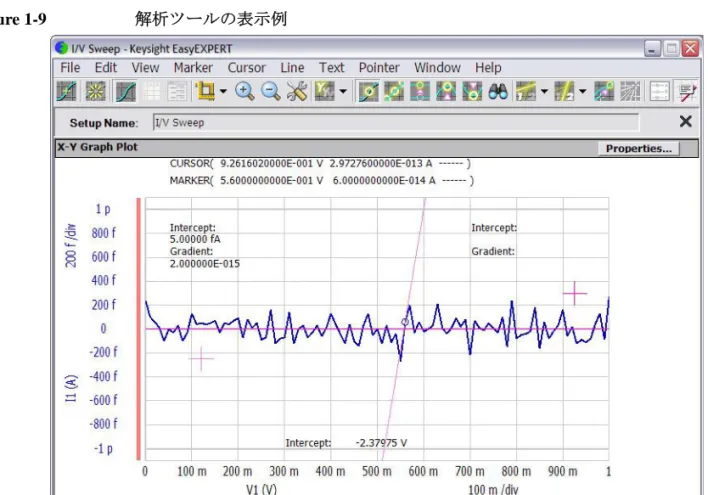Open the Text menu
This screenshot has height=495, width=708.
point(331,68)
